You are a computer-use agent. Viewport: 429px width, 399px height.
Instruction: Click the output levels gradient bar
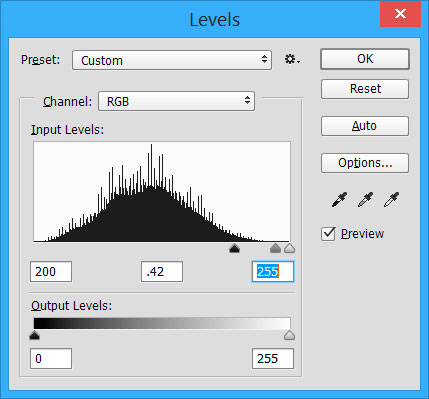162,323
